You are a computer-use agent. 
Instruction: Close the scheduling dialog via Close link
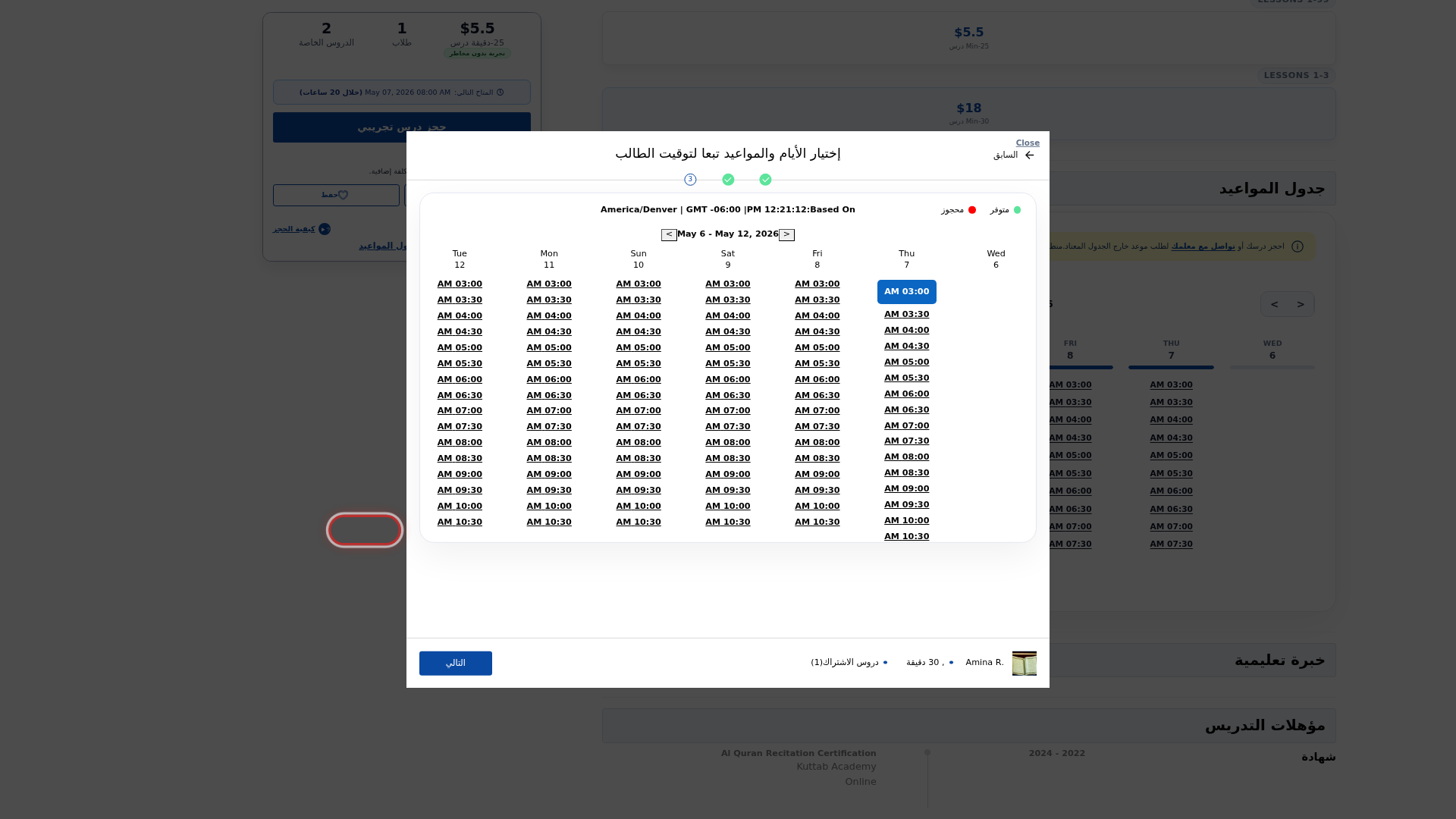pos(1028,143)
